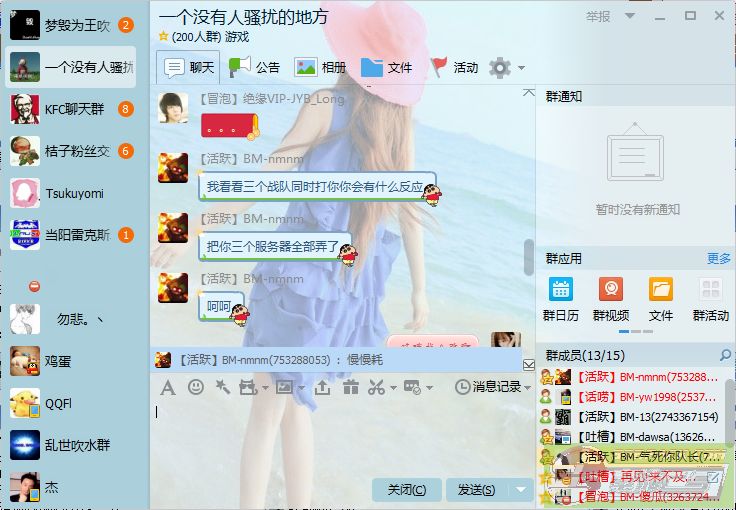Image resolution: width=736 pixels, height=510 pixels.
Task: Open the emoji smiley picker
Action: click(196, 387)
